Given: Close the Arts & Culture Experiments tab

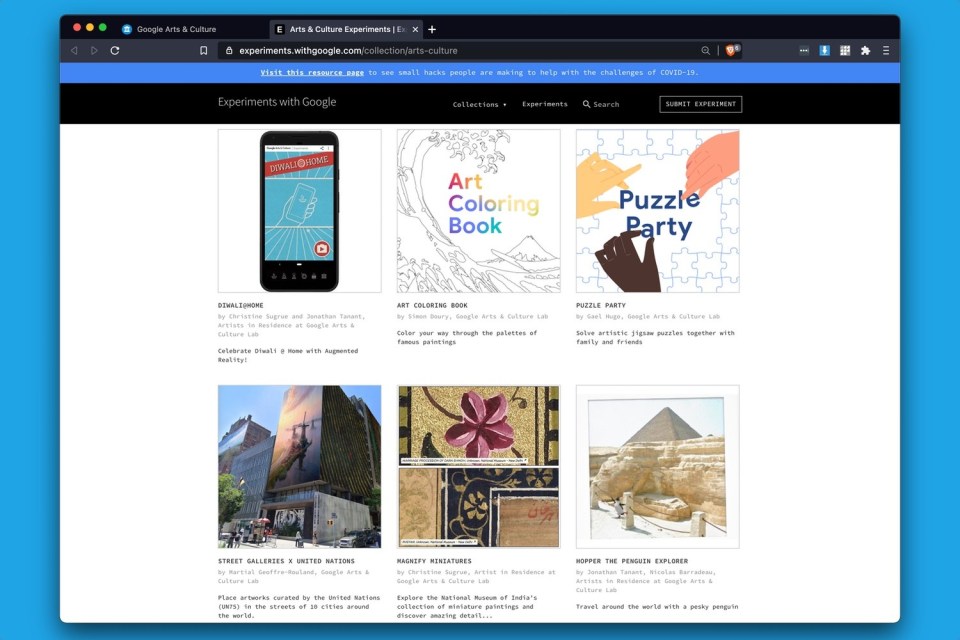Looking at the screenshot, I should click(x=415, y=29).
